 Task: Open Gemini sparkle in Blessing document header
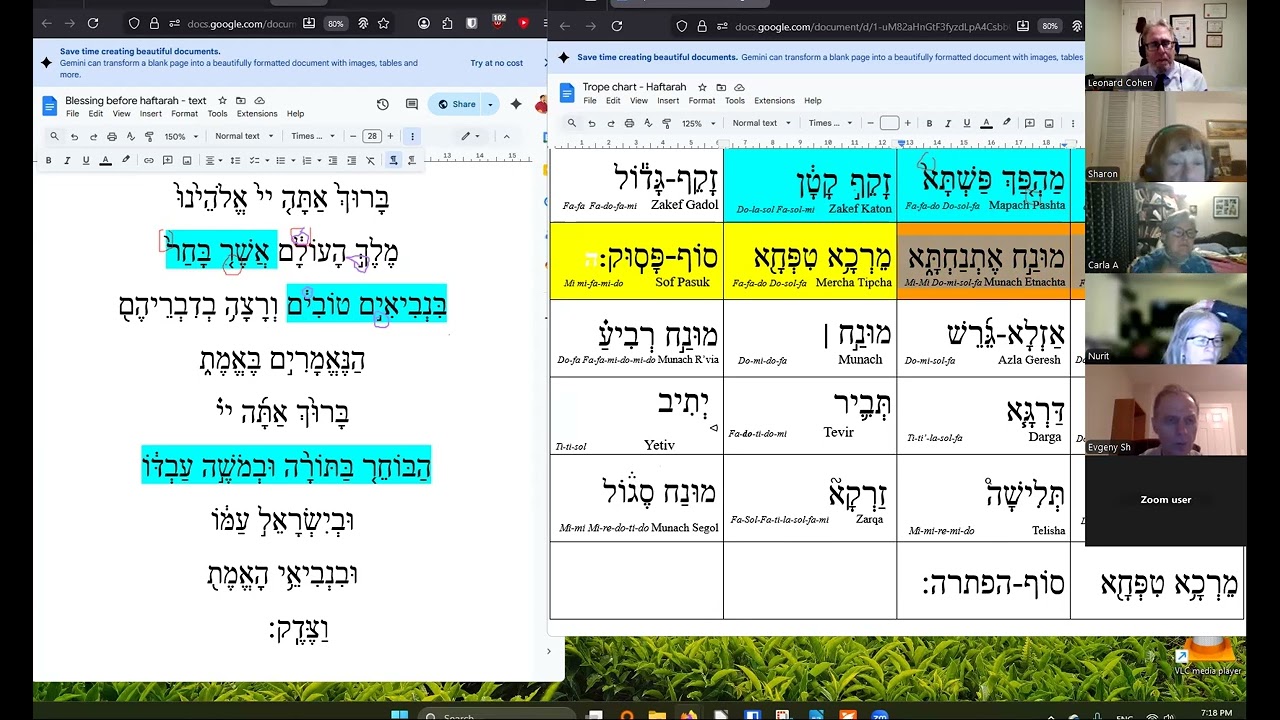[516, 104]
